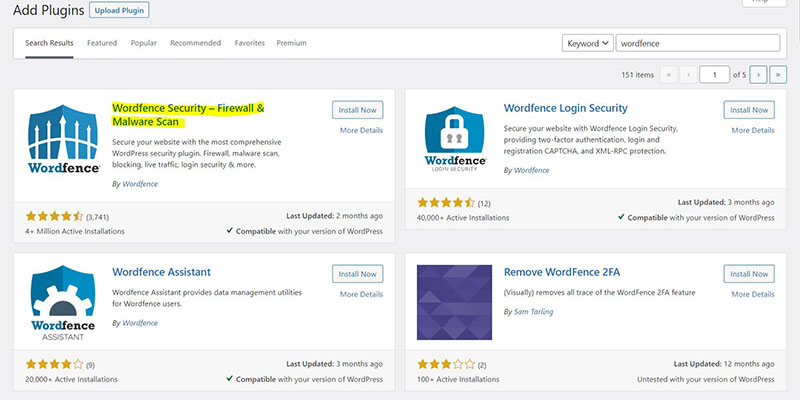Screen dimensions: 800x400
Task: Click Untested with your version of WordPress
Action: 706,379
